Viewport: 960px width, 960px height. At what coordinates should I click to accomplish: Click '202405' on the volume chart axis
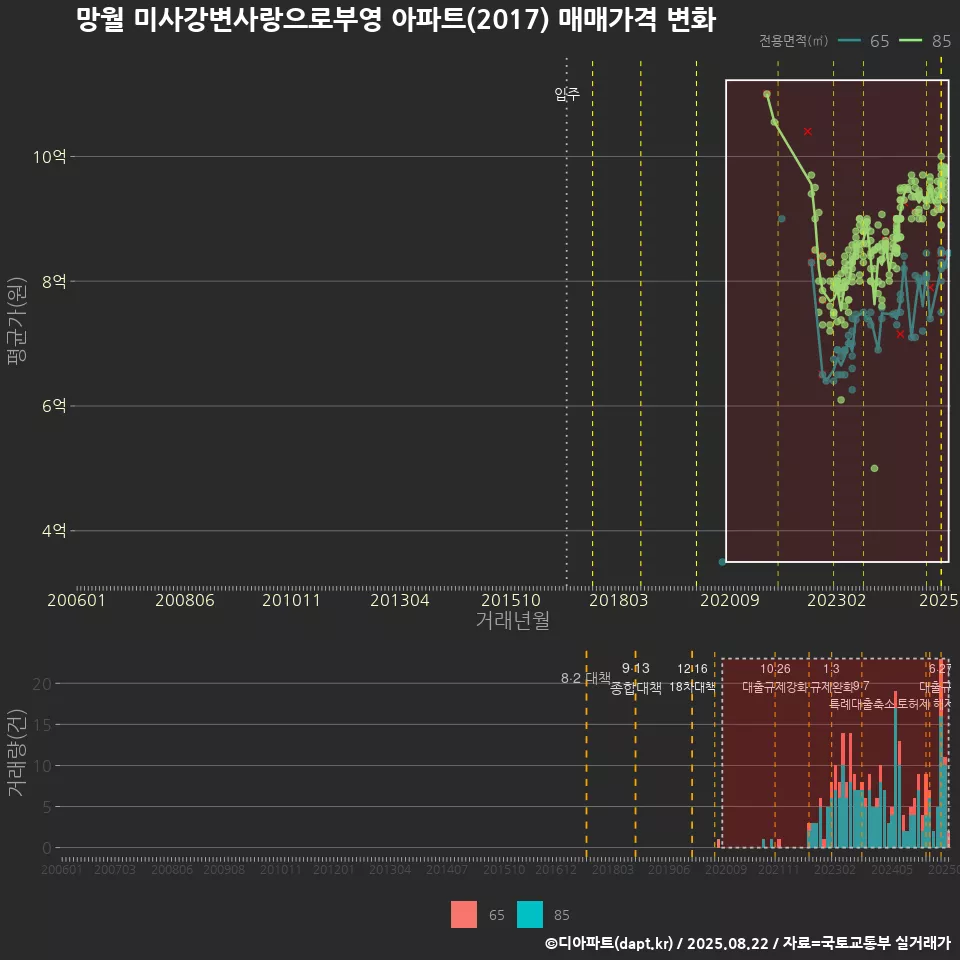[x=892, y=869]
